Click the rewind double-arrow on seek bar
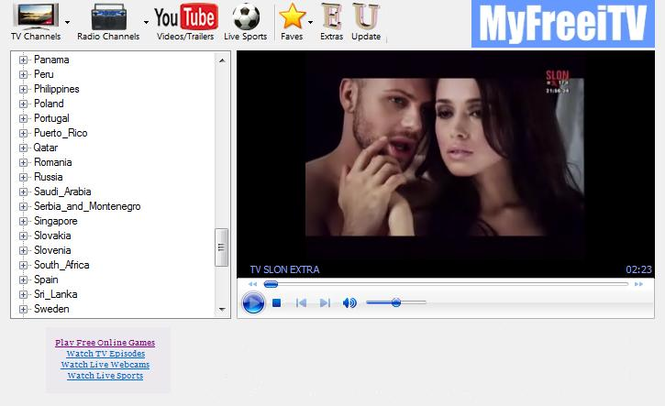Screen dimensions: 665x406 click(x=253, y=284)
